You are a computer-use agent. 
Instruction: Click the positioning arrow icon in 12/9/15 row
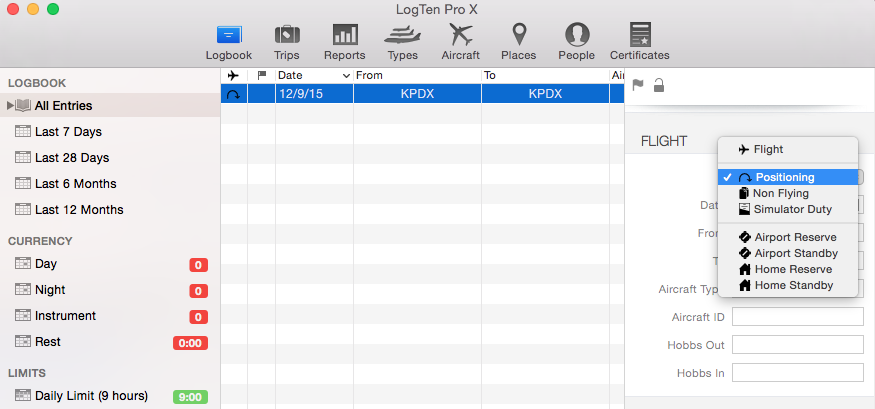[233, 94]
